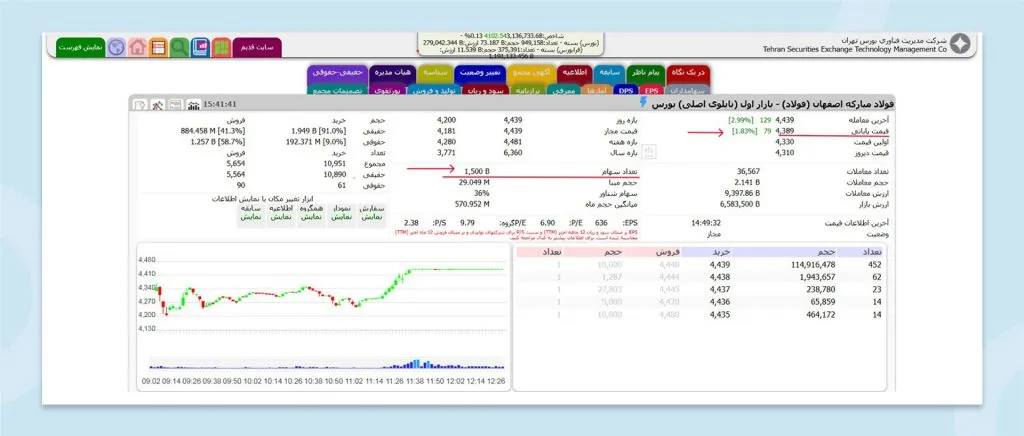Click the base volume 29.049 M

point(475,182)
